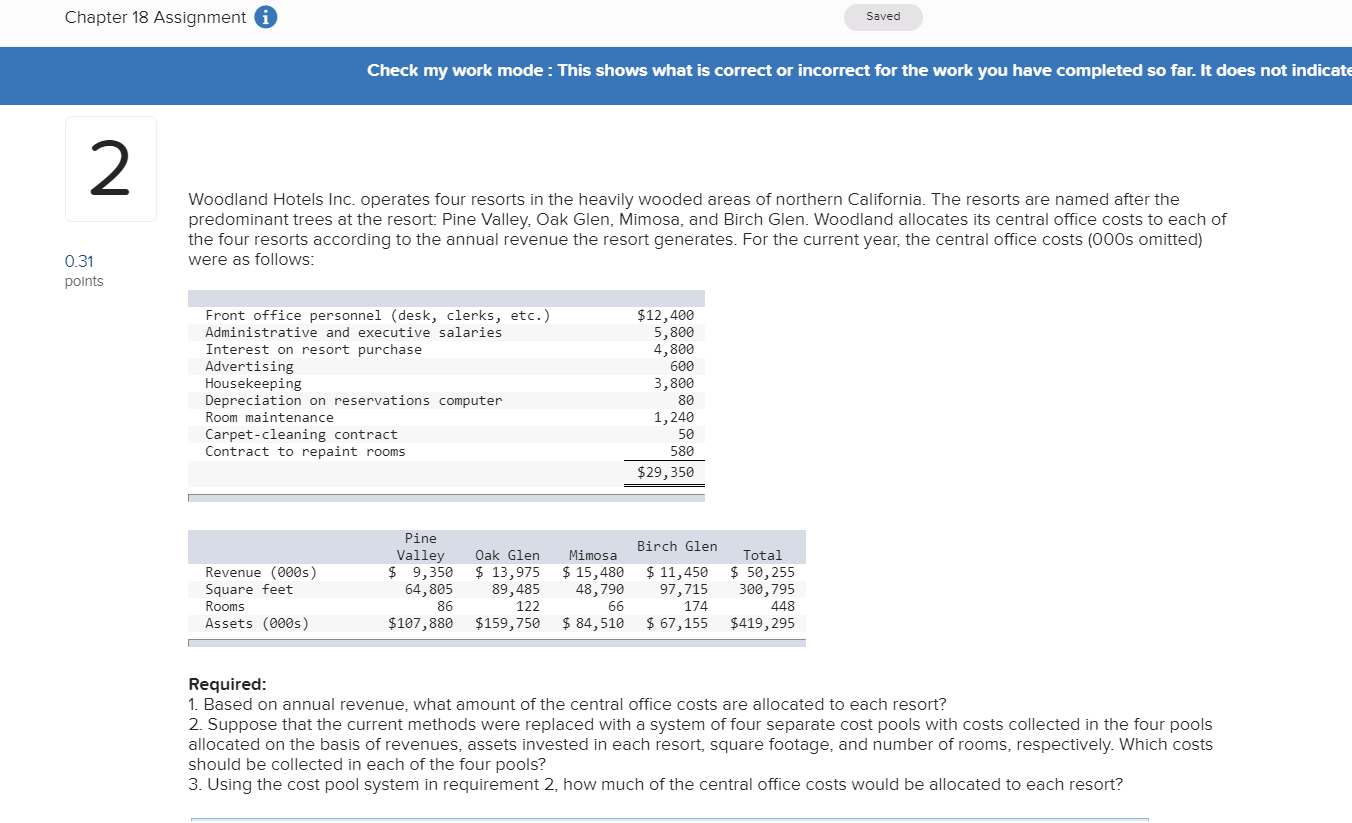Viewport: 1352px width, 823px height.
Task: Click Pine Valley assets $107,880
Action: (x=421, y=623)
